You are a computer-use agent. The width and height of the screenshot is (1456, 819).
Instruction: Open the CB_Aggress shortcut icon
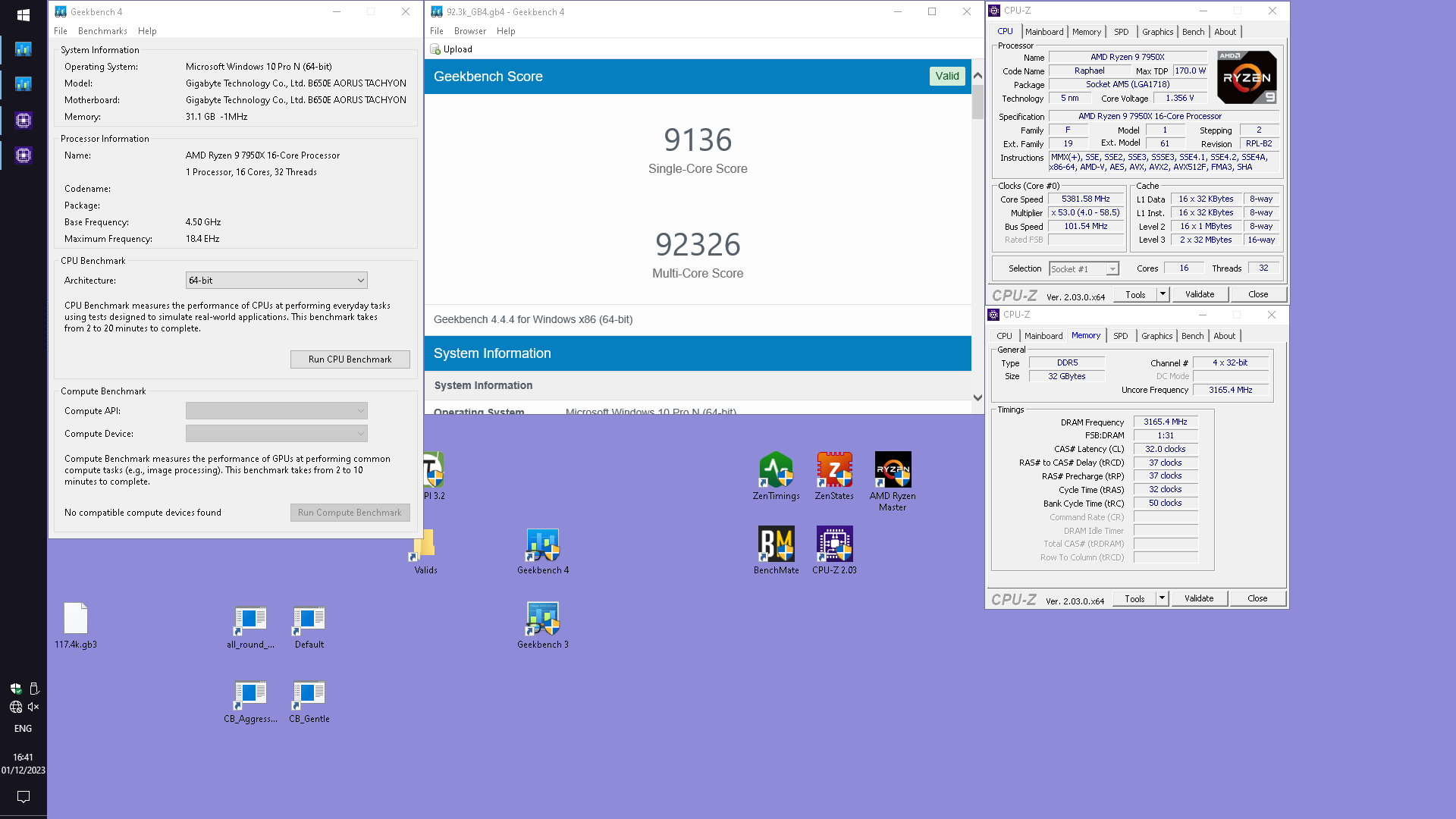click(250, 701)
